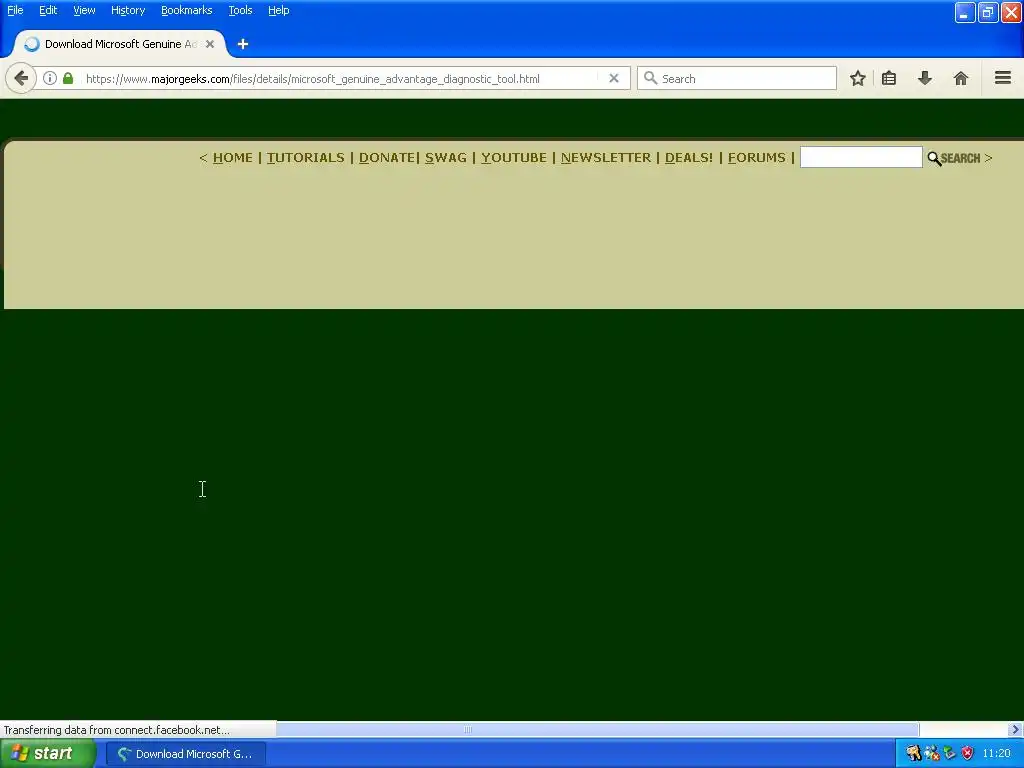Image resolution: width=1024 pixels, height=768 pixels.
Task: Open the Bookmarks menu
Action: [x=187, y=10]
